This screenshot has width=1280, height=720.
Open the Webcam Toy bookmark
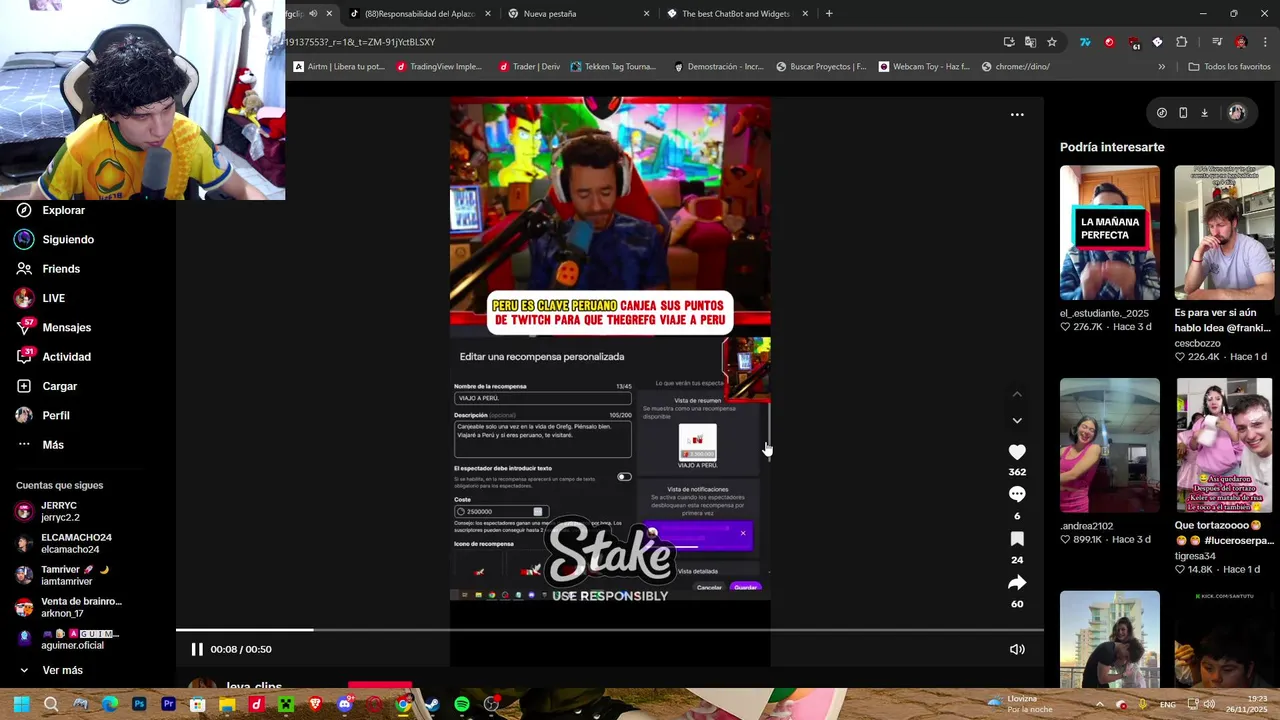click(x=924, y=67)
